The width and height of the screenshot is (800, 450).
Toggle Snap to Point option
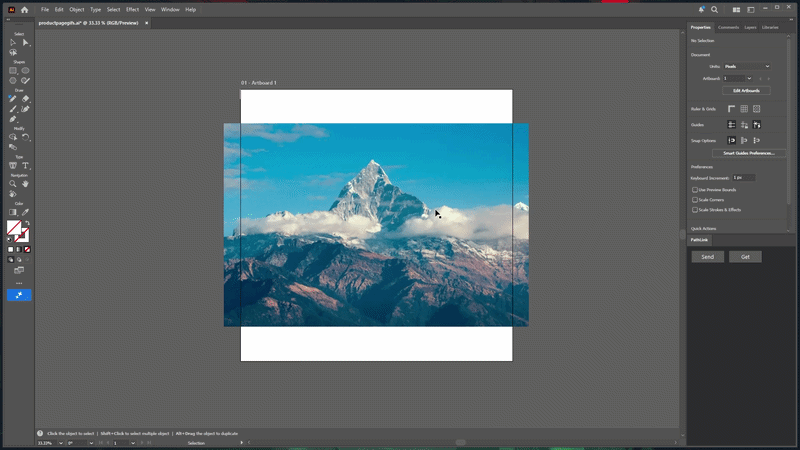(x=732, y=140)
